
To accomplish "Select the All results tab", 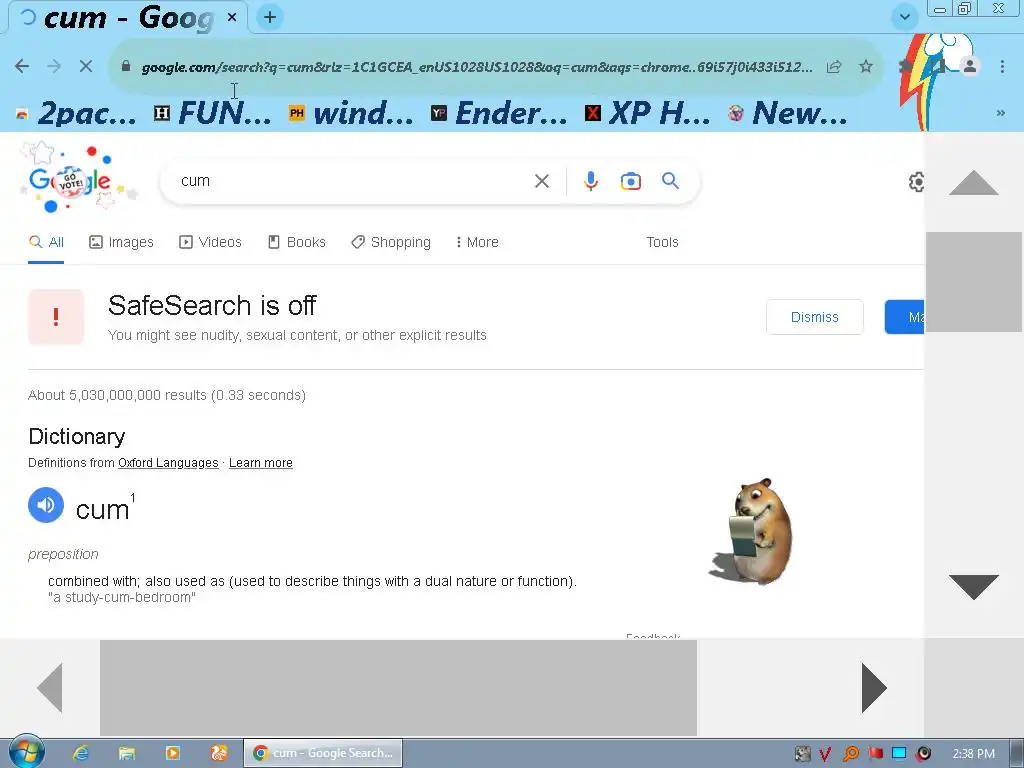I will [46, 242].
